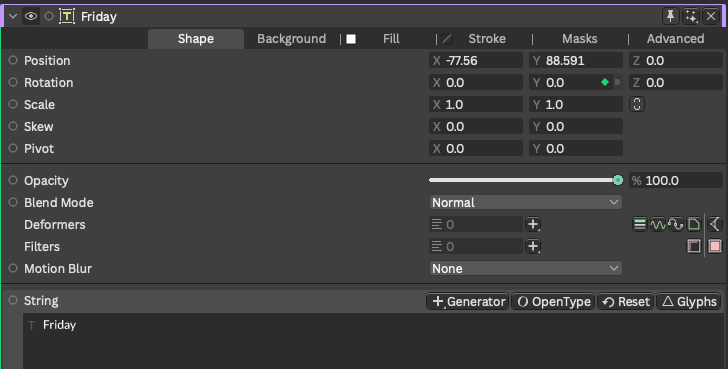Click the T icon in the String box
Image resolution: width=728 pixels, height=369 pixels.
[32, 325]
